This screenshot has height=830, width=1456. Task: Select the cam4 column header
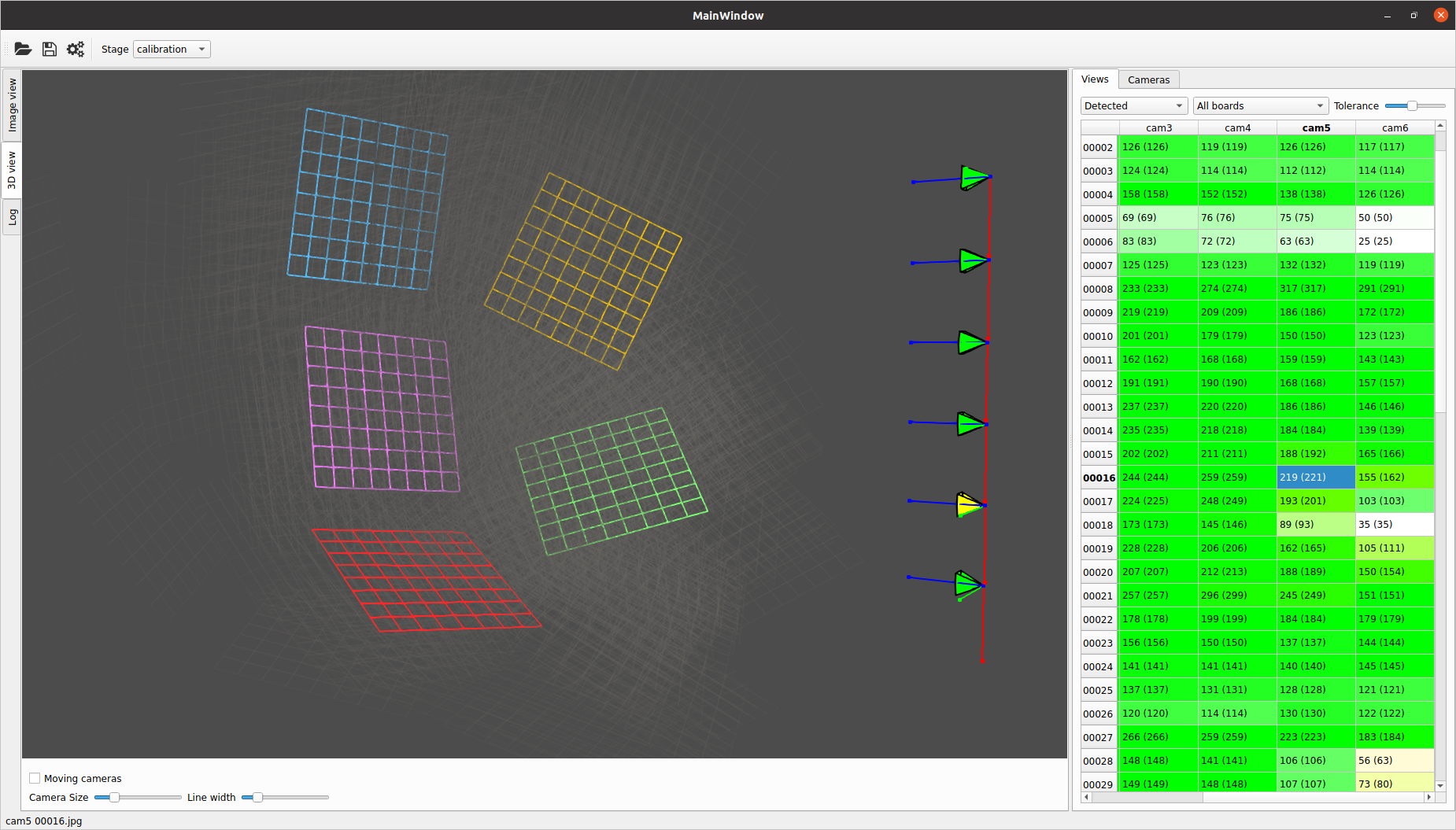(x=1237, y=127)
